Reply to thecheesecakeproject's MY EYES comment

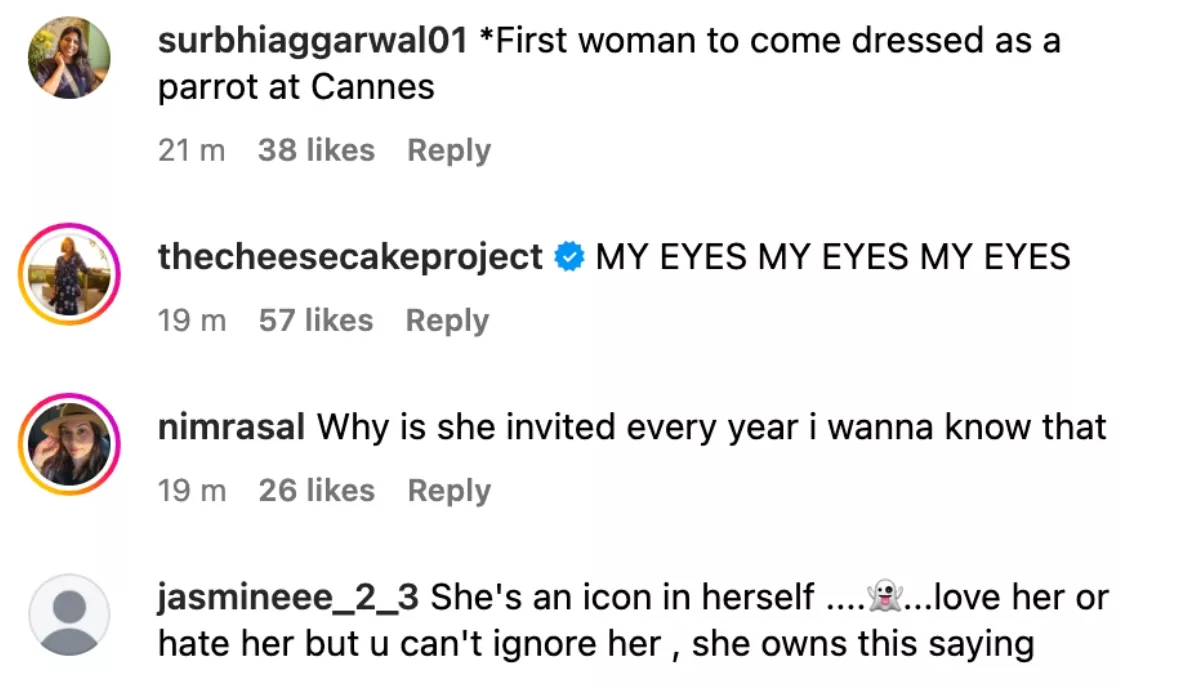(447, 320)
